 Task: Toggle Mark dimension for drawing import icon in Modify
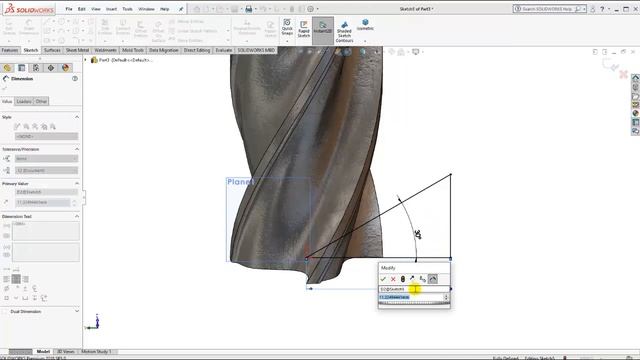433,279
